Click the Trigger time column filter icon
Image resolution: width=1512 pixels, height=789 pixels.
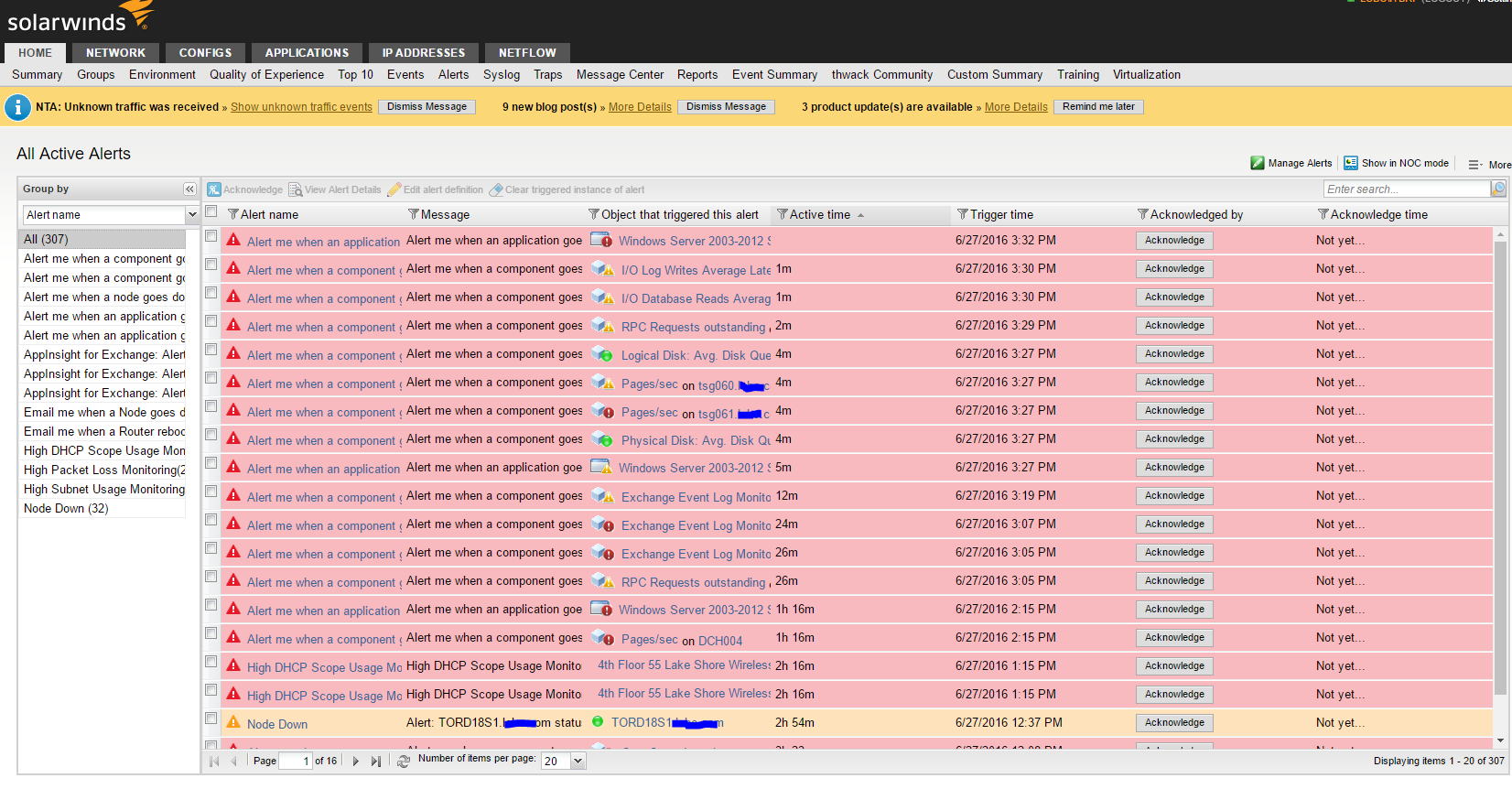tap(963, 214)
